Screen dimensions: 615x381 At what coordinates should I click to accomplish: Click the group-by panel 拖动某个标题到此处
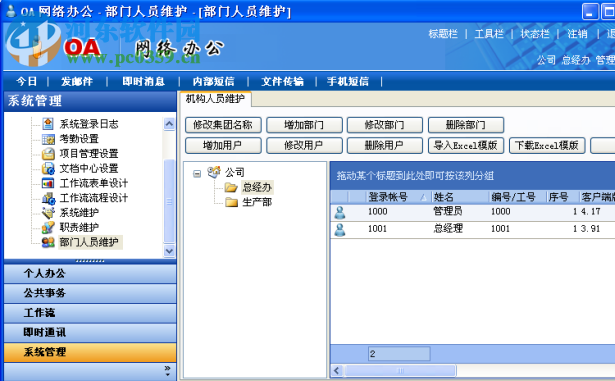point(415,176)
